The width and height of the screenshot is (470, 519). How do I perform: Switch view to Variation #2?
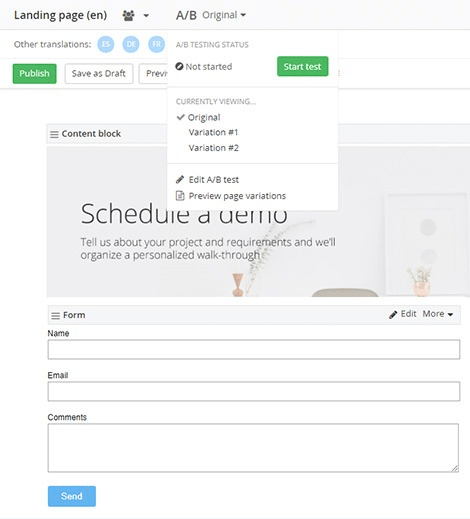214,148
